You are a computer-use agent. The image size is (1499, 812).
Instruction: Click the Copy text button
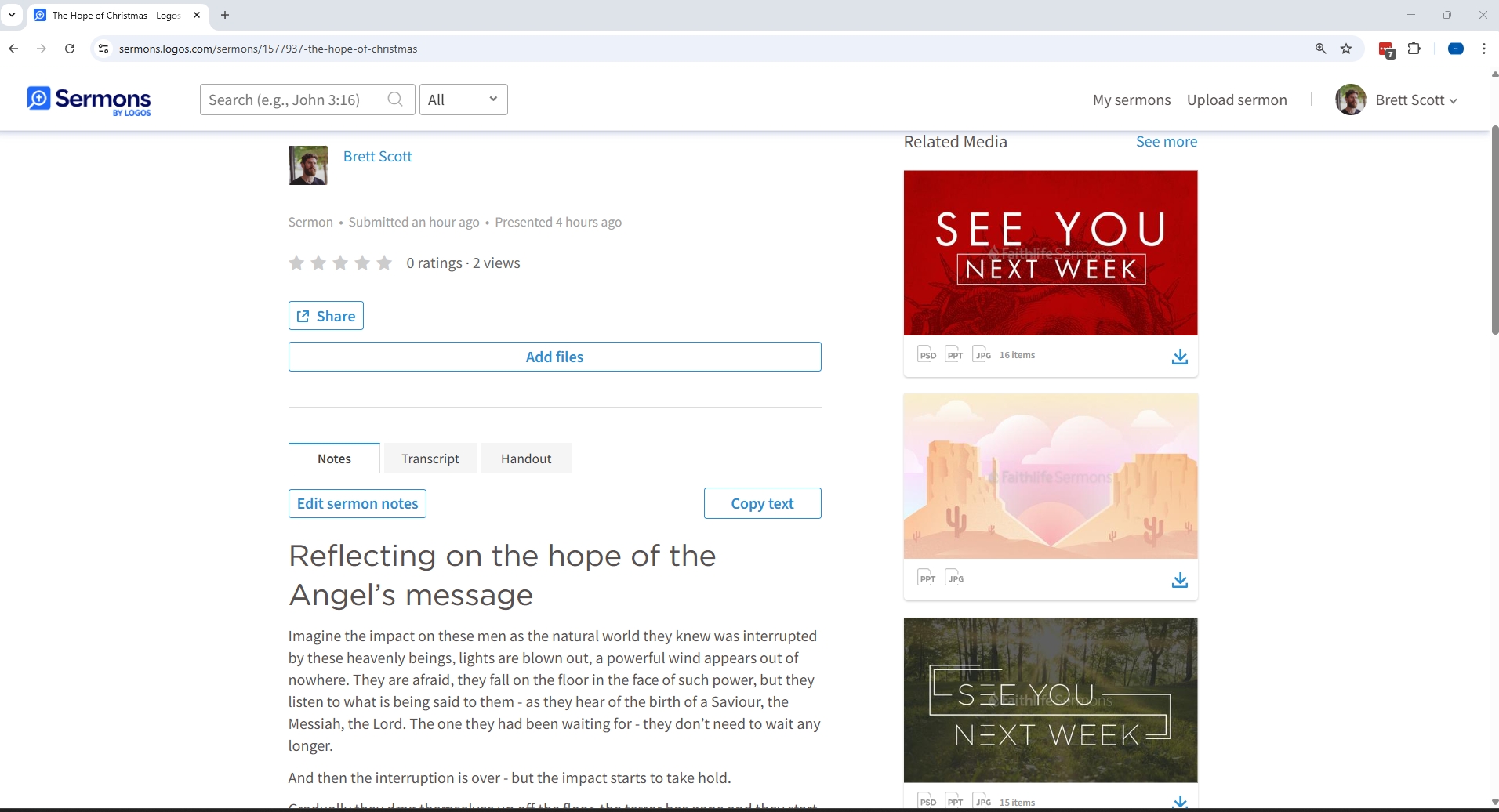762,503
